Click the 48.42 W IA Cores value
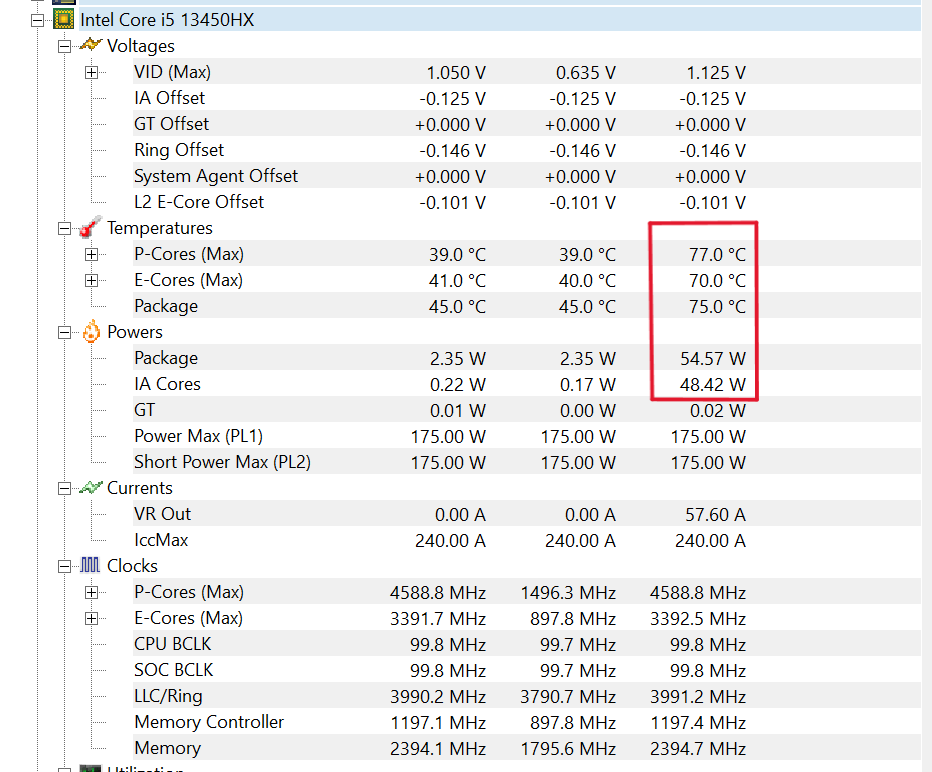This screenshot has height=772, width=932. click(x=713, y=385)
